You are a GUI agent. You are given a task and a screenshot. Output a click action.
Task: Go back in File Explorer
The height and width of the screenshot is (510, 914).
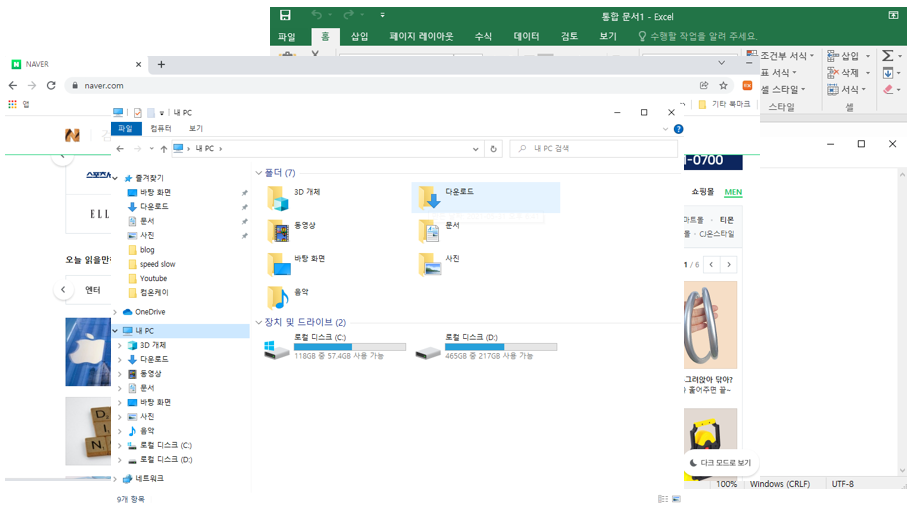[x=120, y=149]
